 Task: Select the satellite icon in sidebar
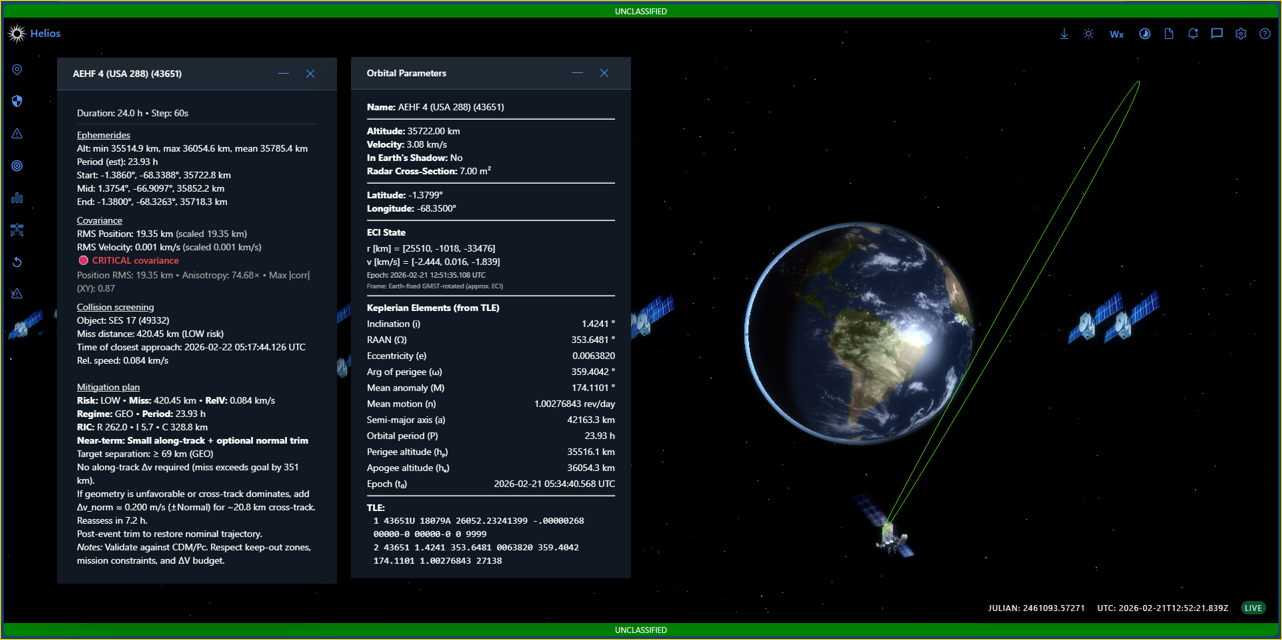[x=17, y=230]
